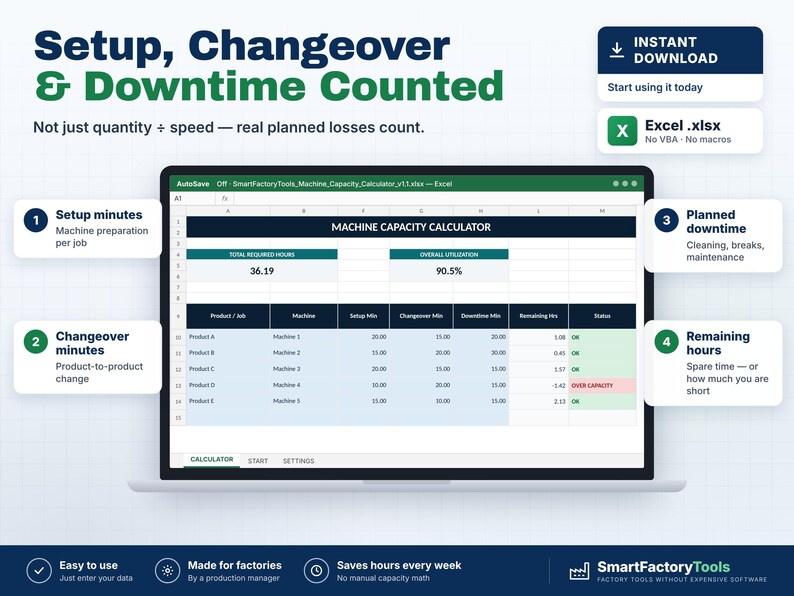Select the Product A cell
Screen dimensions: 794x596
[228, 337]
